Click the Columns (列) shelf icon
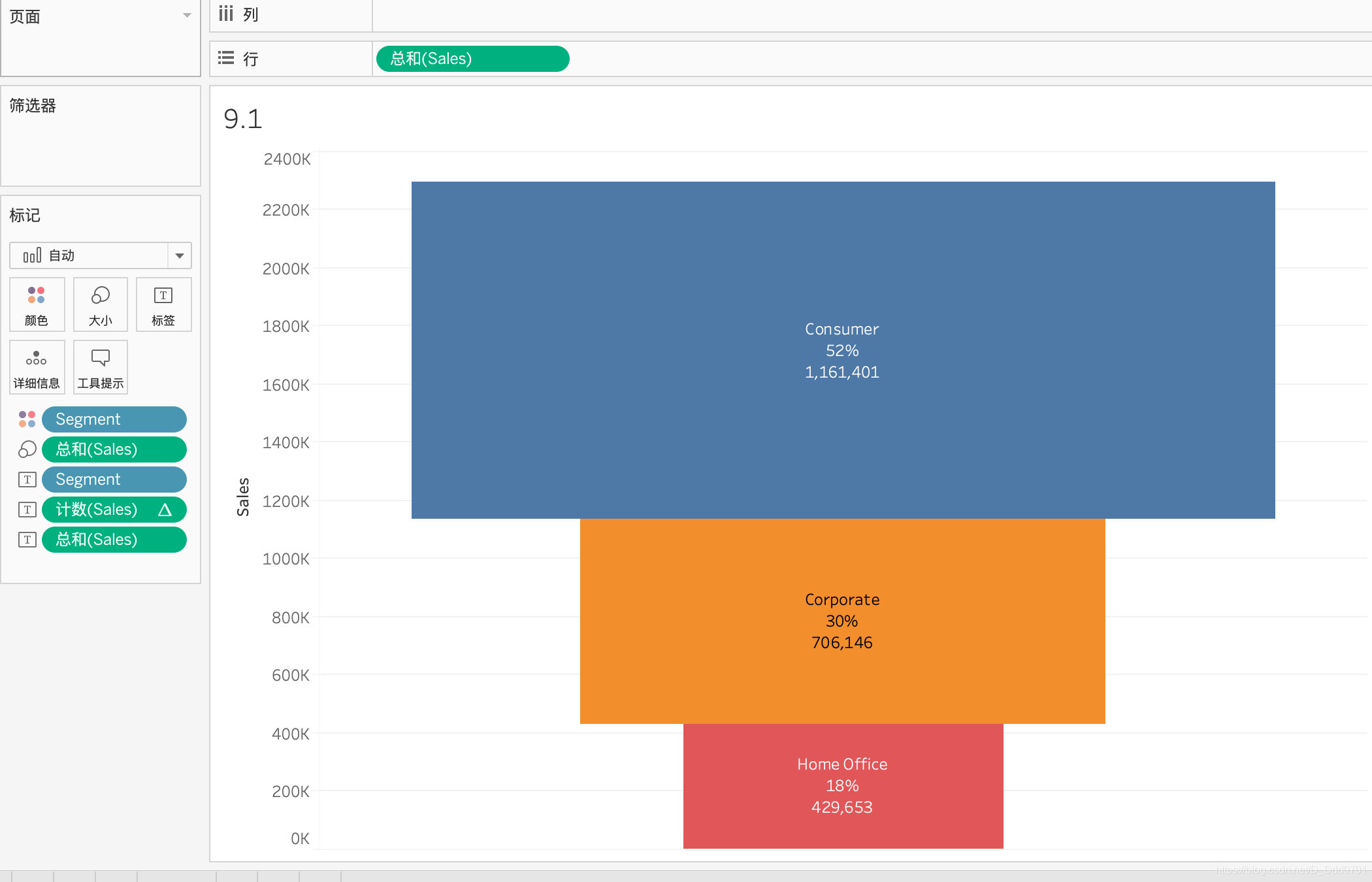Image resolution: width=1372 pixels, height=882 pixels. click(226, 14)
